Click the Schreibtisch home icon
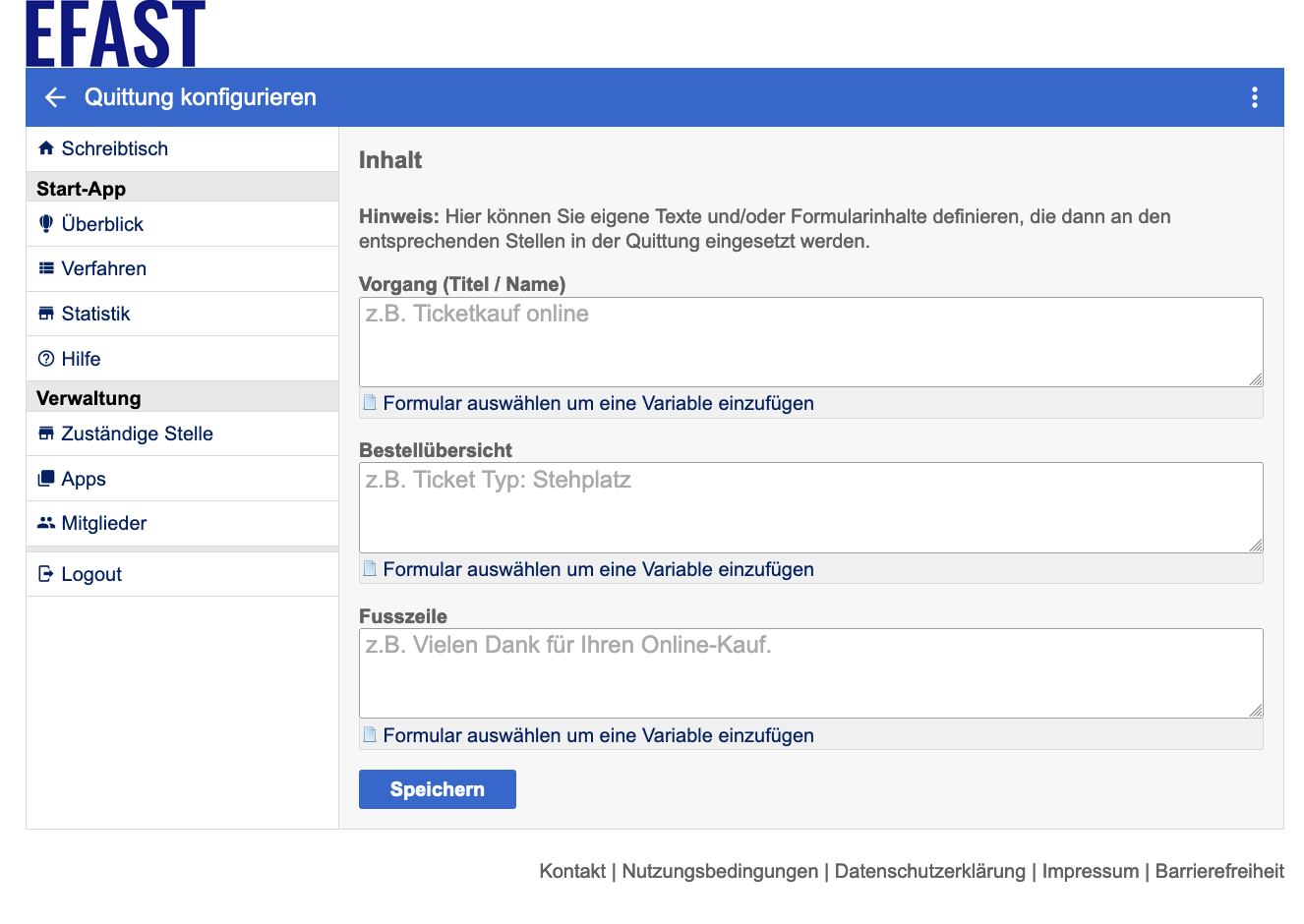The width and height of the screenshot is (1304, 924). 45,148
